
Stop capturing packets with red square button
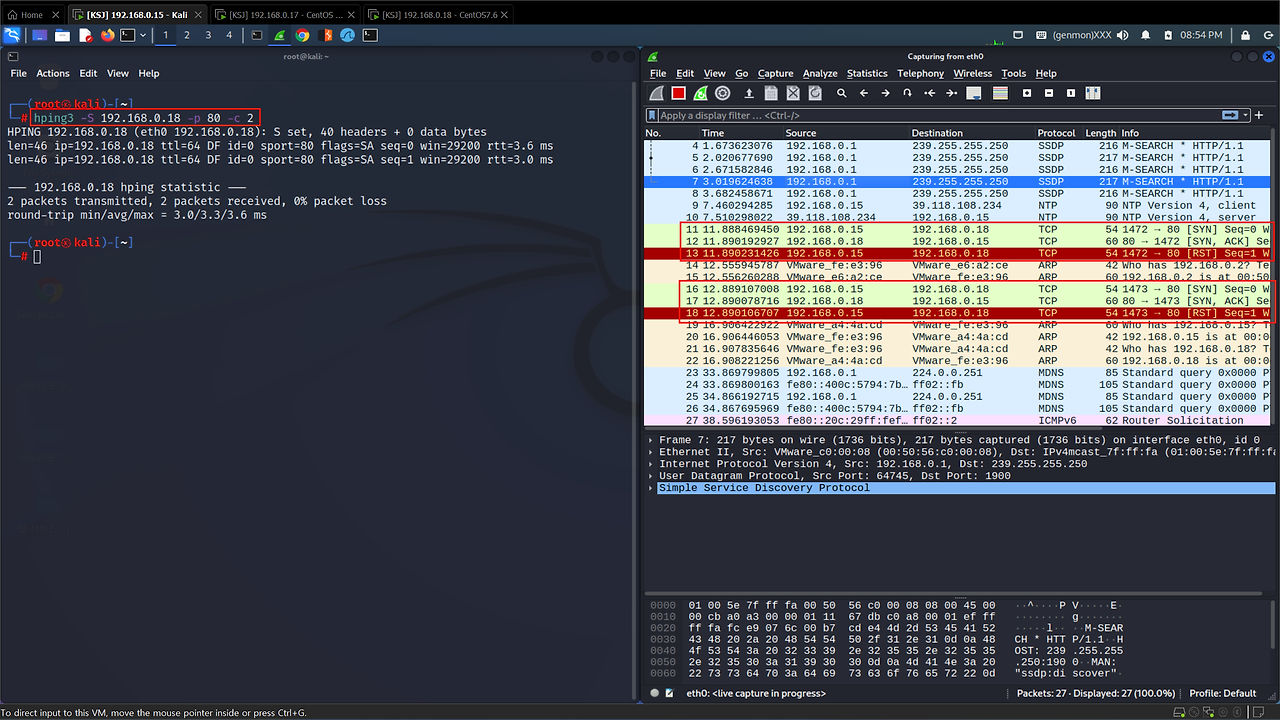[678, 93]
